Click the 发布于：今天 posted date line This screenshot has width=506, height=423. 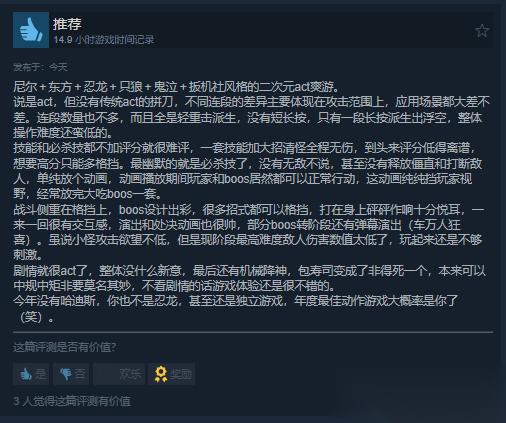pos(40,67)
